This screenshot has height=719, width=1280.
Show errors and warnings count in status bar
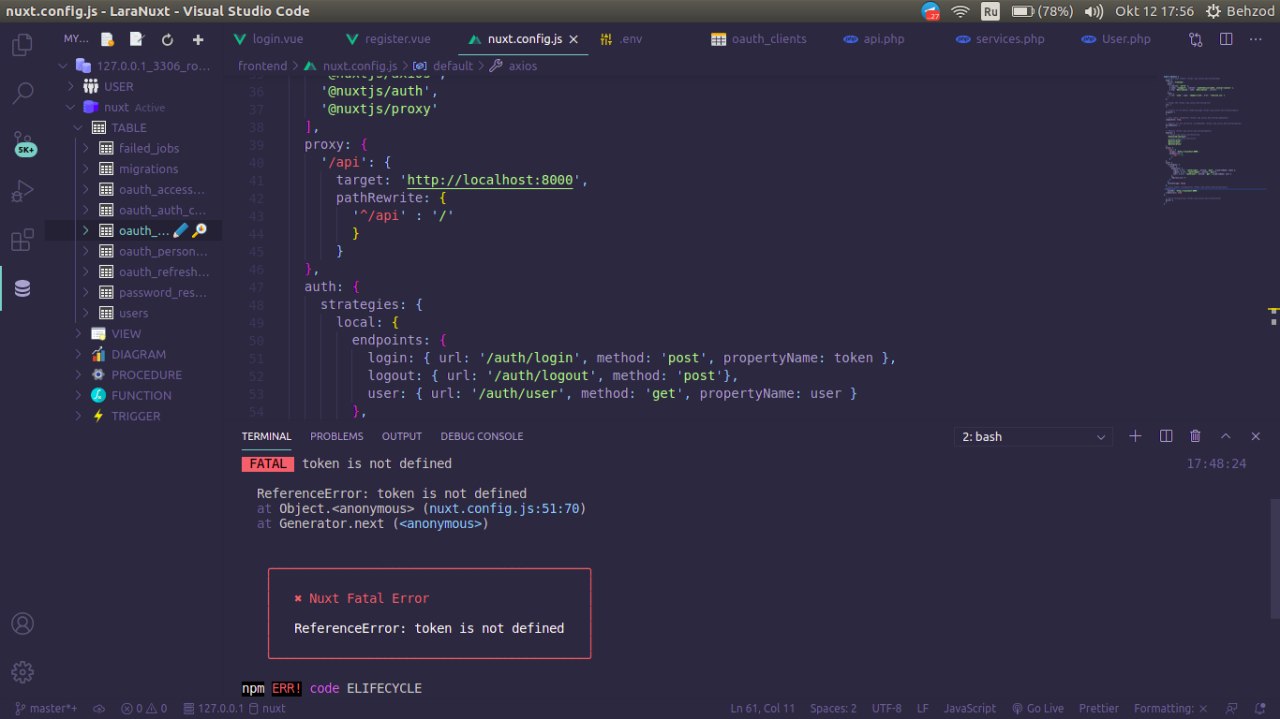pyautogui.click(x=144, y=708)
